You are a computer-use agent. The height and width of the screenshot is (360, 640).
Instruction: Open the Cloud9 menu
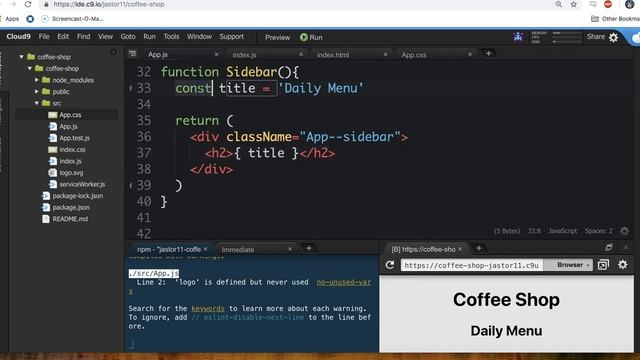coord(18,37)
